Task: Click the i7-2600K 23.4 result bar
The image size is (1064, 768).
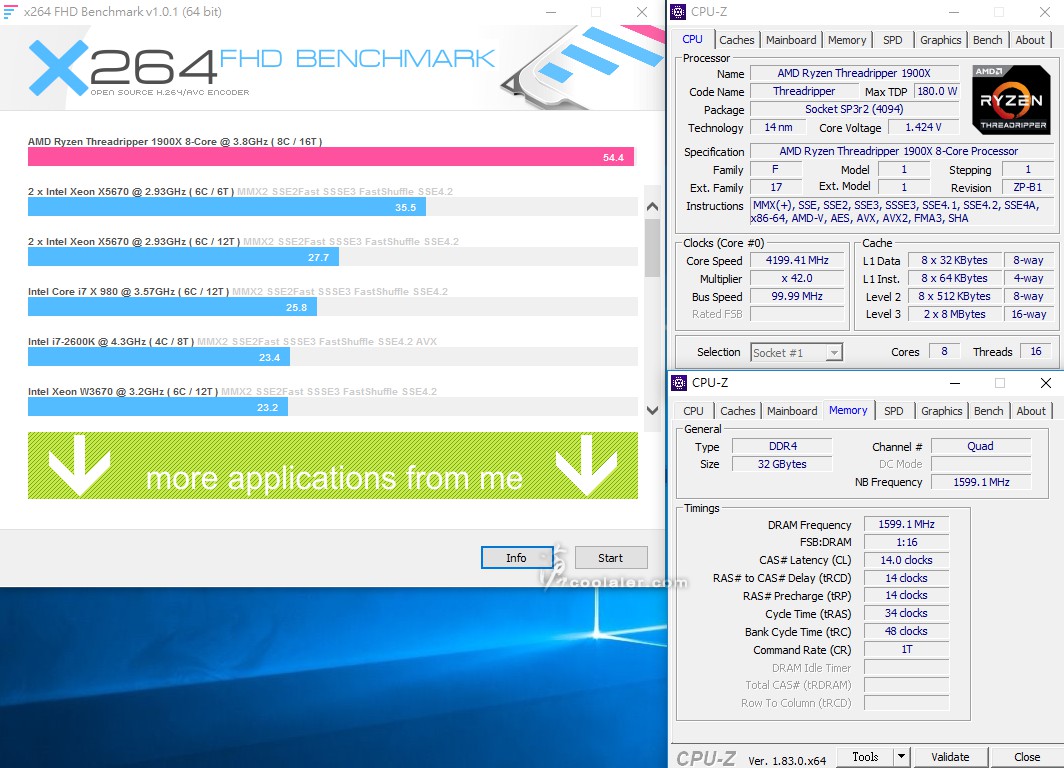Action: point(159,358)
